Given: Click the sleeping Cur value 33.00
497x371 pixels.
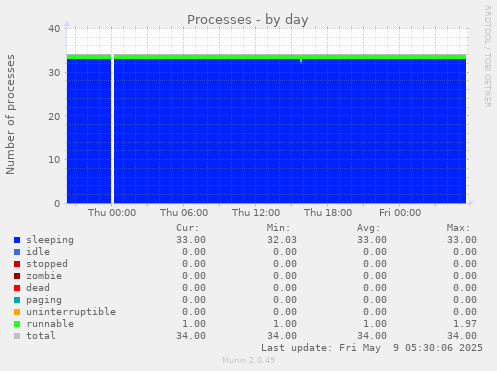Looking at the screenshot, I should pyautogui.click(x=191, y=240).
